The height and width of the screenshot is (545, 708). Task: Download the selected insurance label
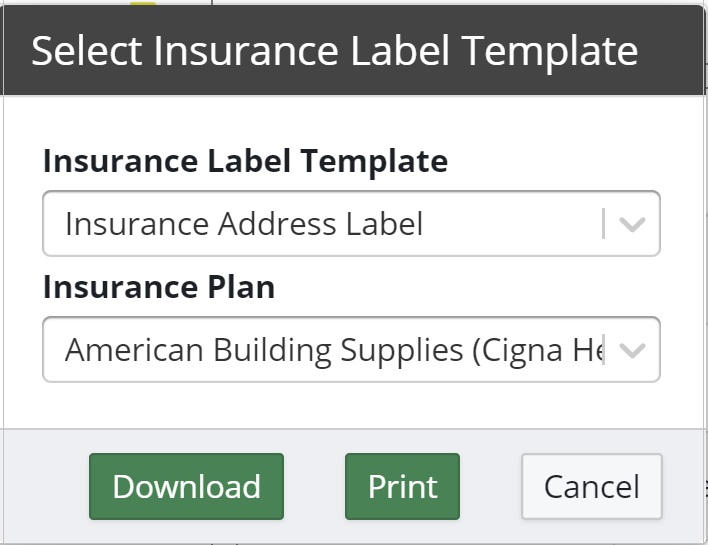[x=186, y=487]
